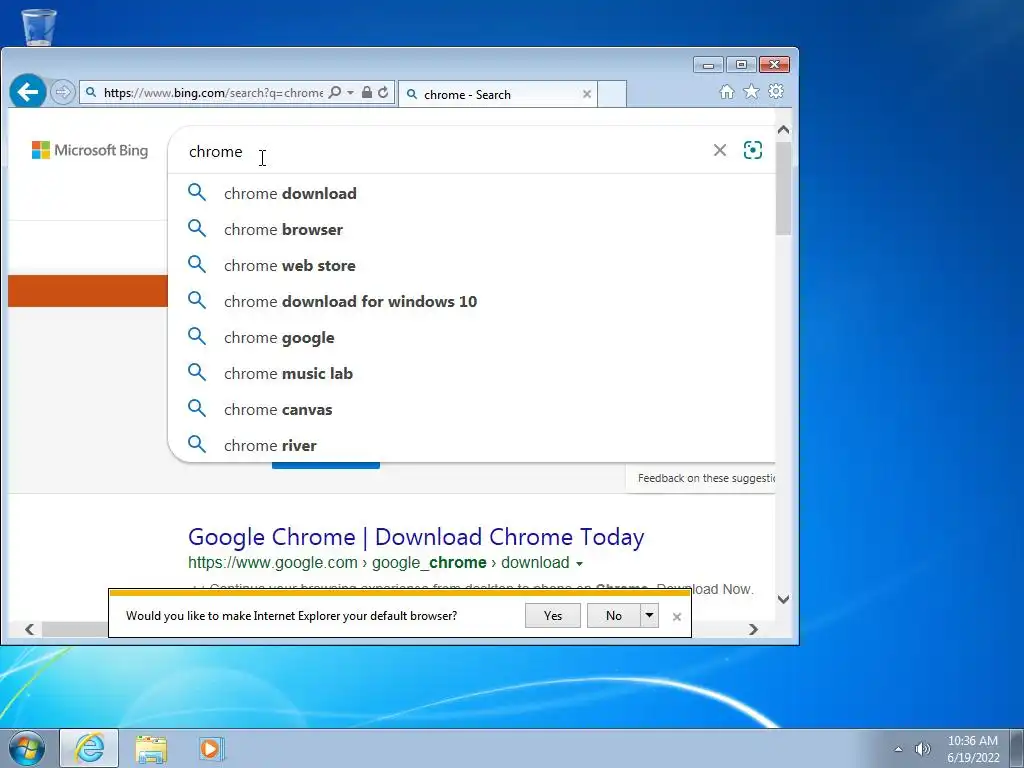Clear the Bing search box with X
Screen dimensions: 1024x768
pos(720,151)
